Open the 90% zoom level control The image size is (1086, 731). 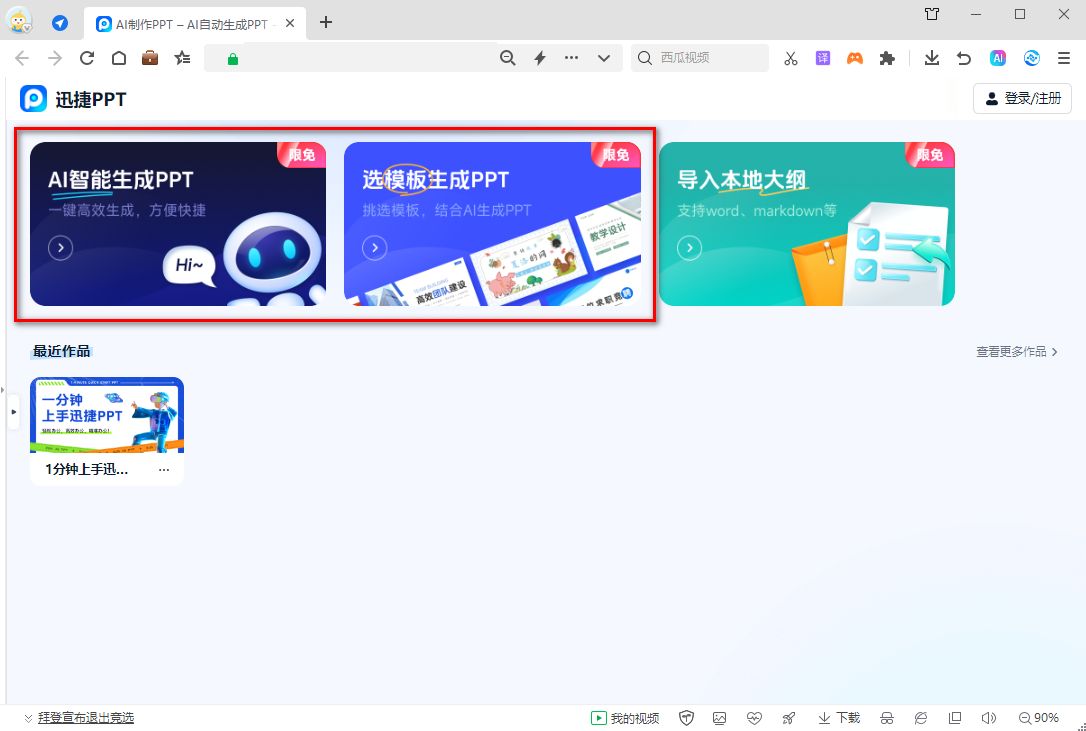(x=1039, y=718)
